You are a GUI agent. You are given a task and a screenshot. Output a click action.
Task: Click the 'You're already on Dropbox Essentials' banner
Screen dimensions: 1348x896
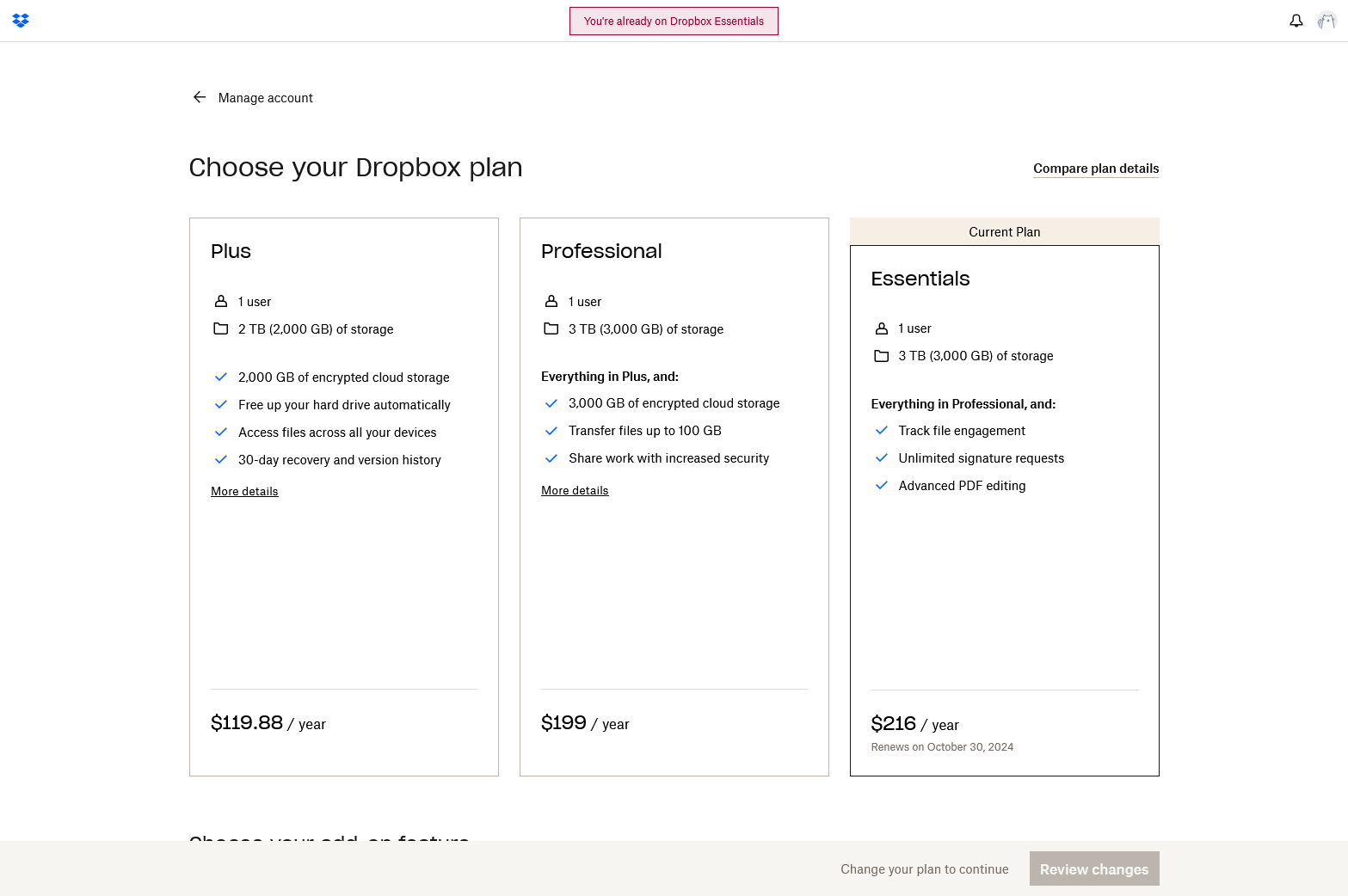tap(674, 21)
